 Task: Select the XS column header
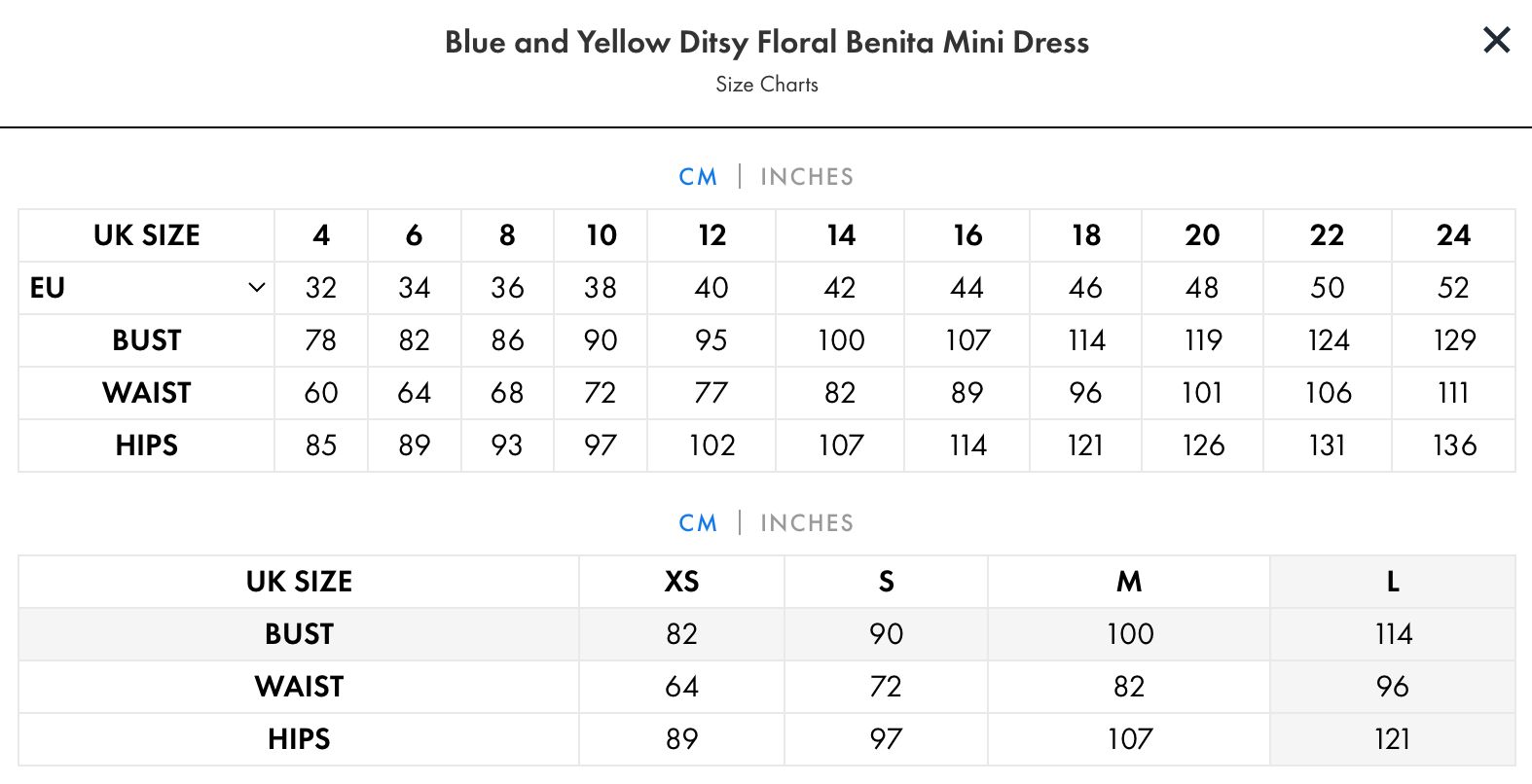click(681, 582)
